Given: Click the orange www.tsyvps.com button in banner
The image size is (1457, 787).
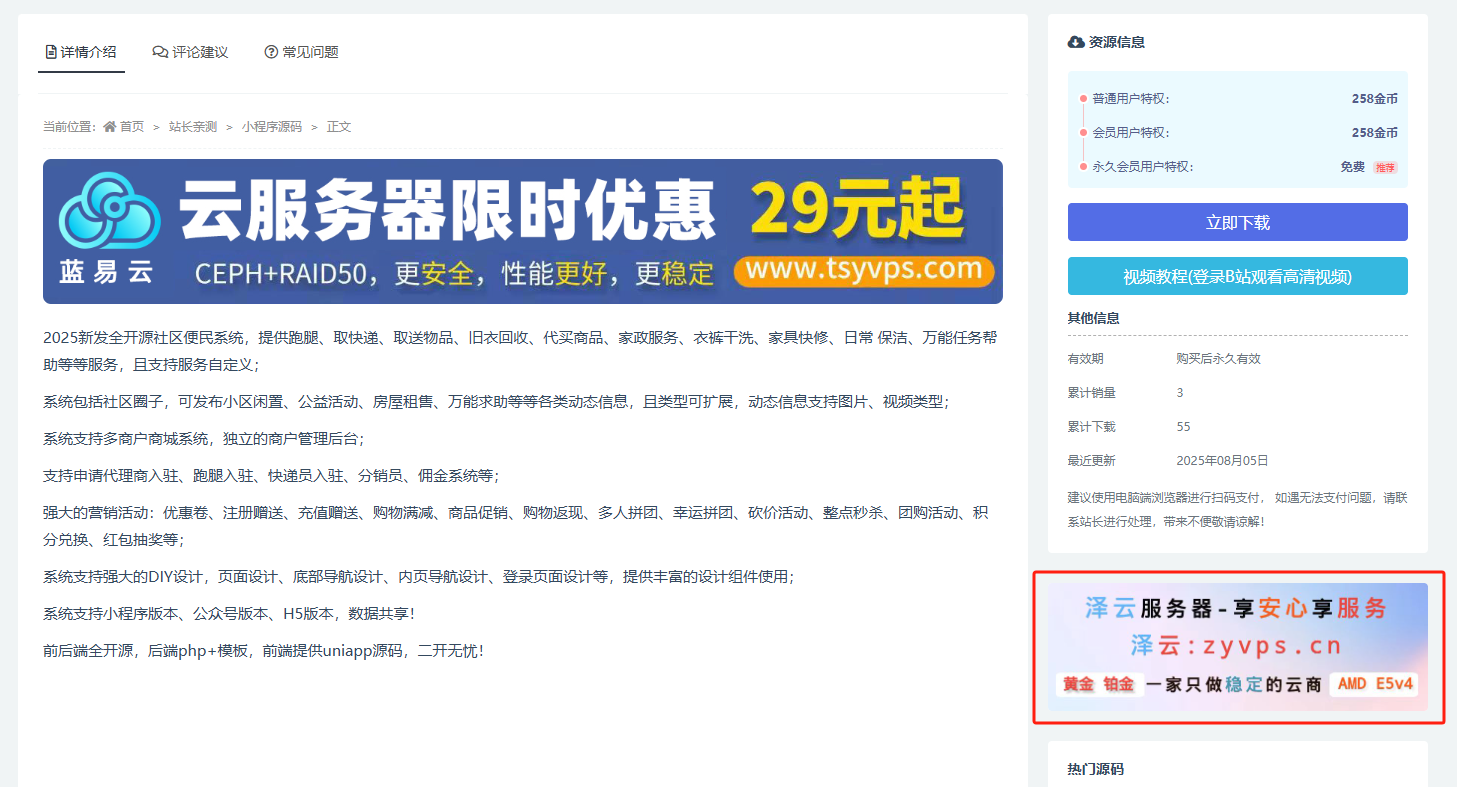Looking at the screenshot, I should (863, 270).
